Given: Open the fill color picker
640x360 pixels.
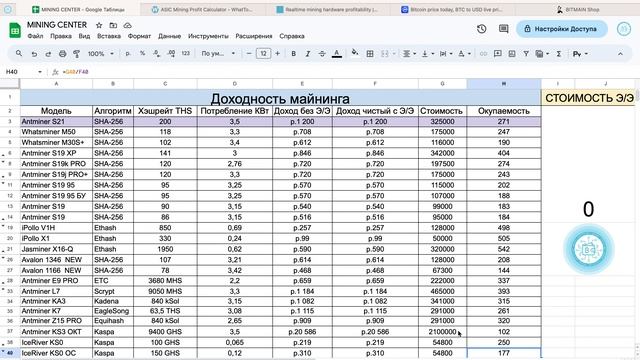Looking at the screenshot, I should click(355, 53).
